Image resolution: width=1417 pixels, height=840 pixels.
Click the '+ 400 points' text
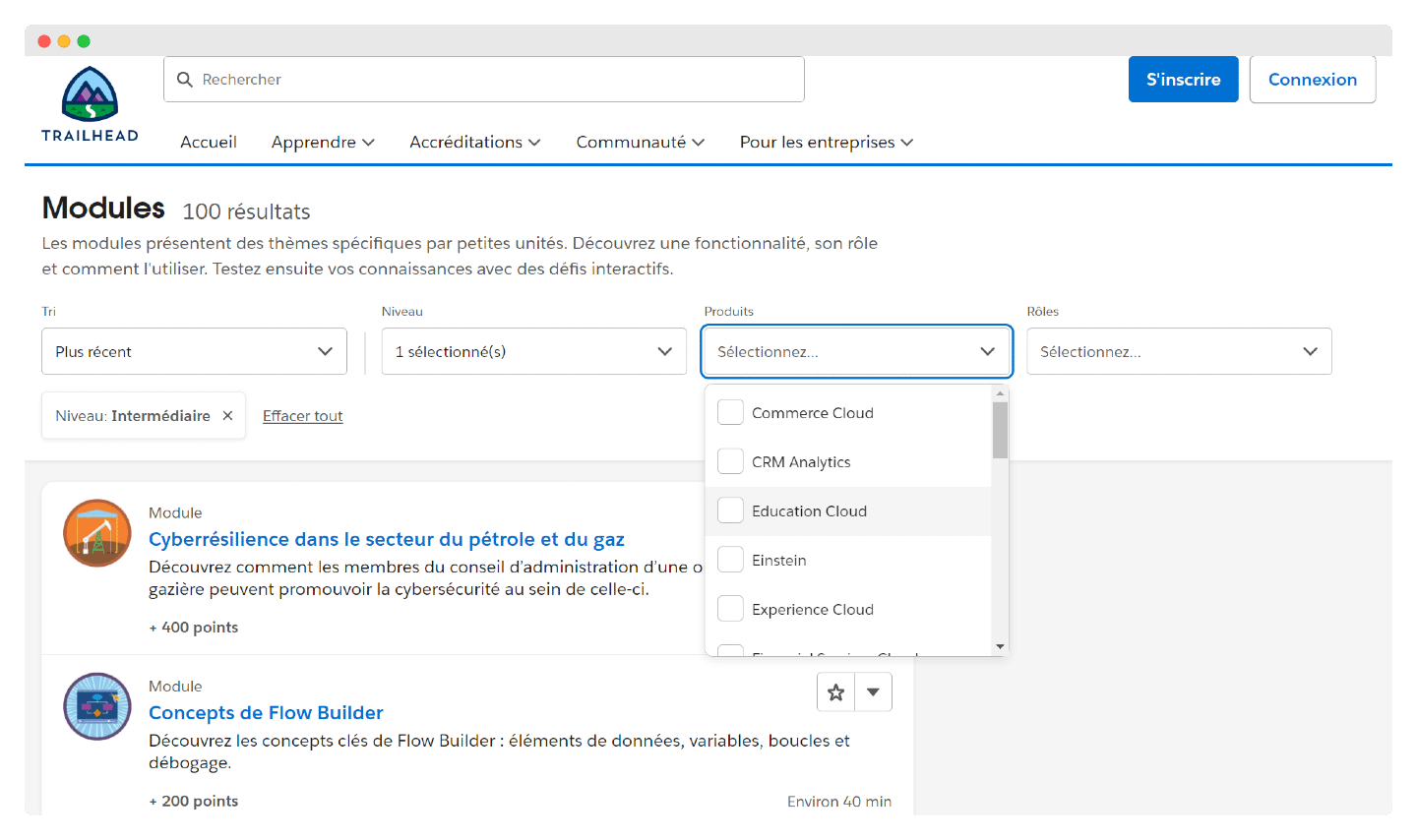pyautogui.click(x=194, y=628)
